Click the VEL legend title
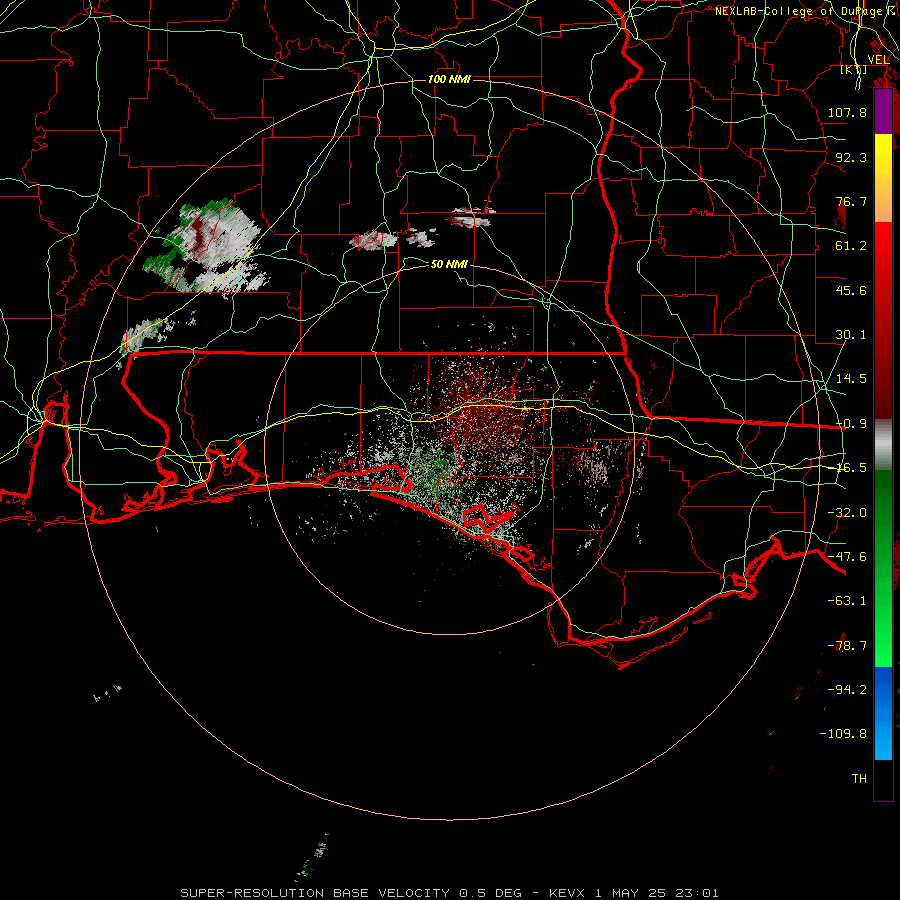This screenshot has width=900, height=900. pyautogui.click(x=878, y=60)
